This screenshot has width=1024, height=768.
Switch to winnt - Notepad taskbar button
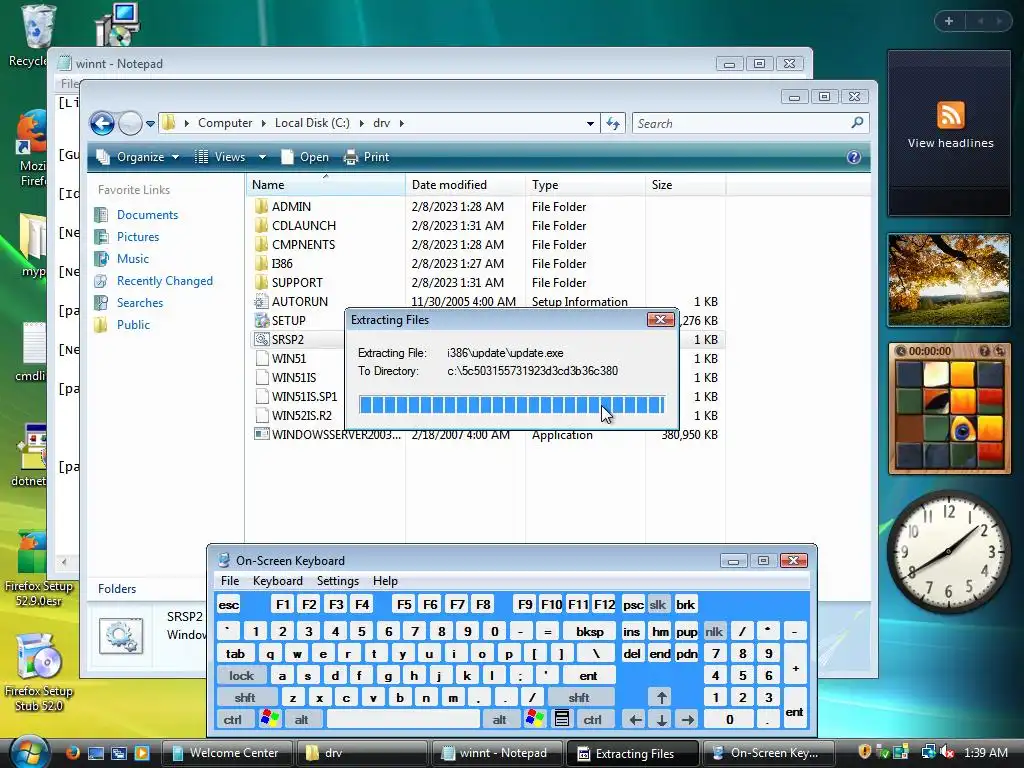click(x=496, y=753)
